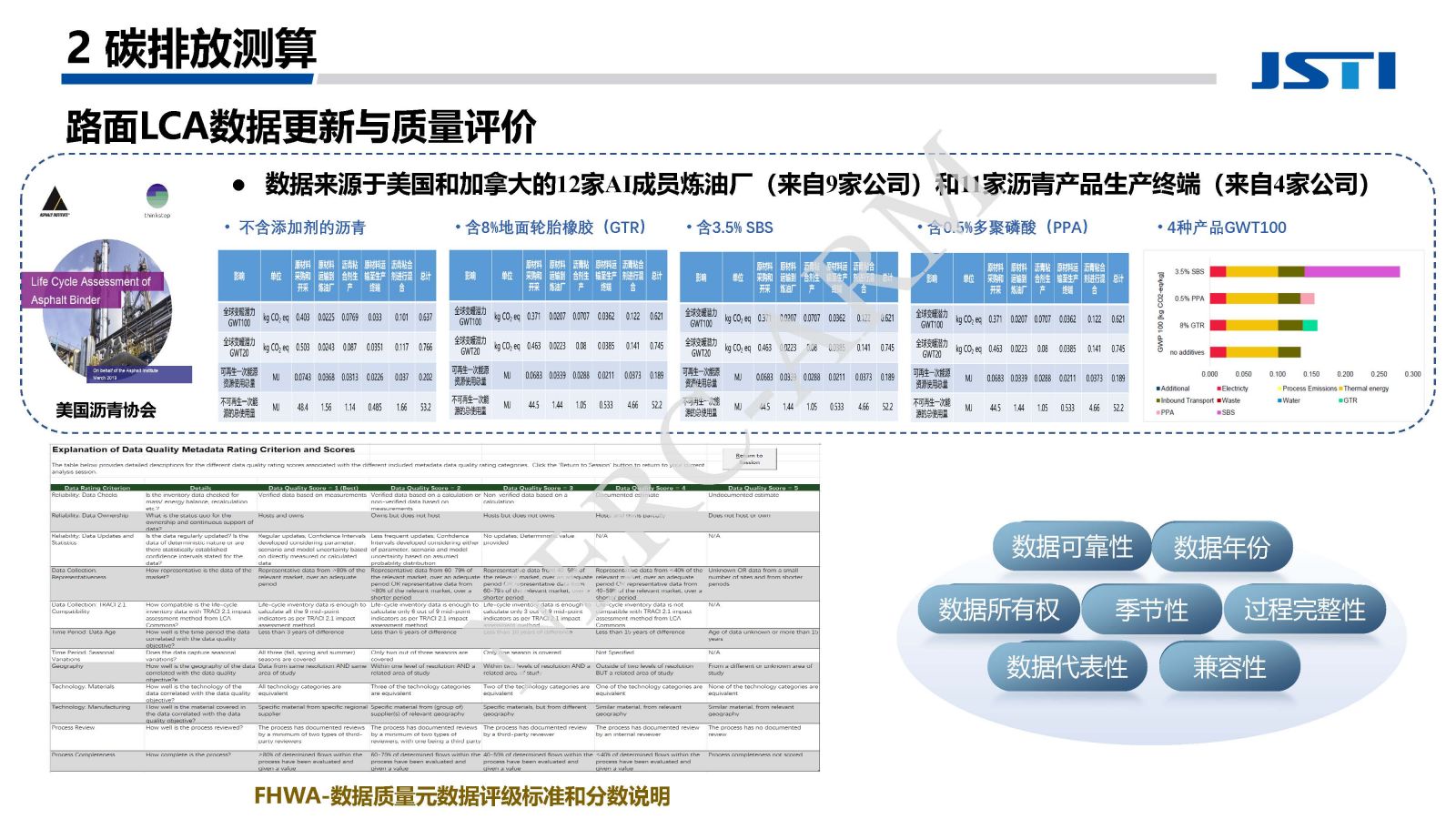Click the 4种产品GWT100 chart label
Image resolution: width=1456 pixels, height=819 pixels.
[x=1227, y=227]
